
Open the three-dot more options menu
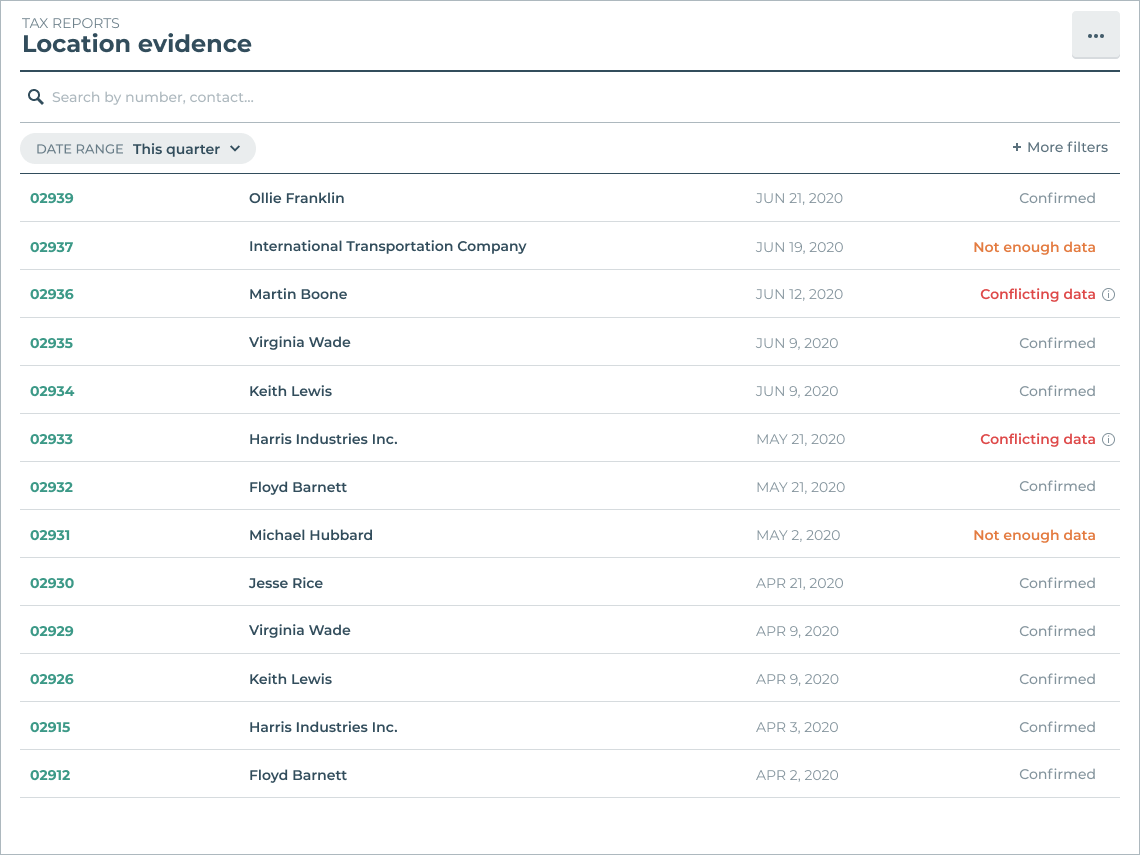click(x=1096, y=36)
